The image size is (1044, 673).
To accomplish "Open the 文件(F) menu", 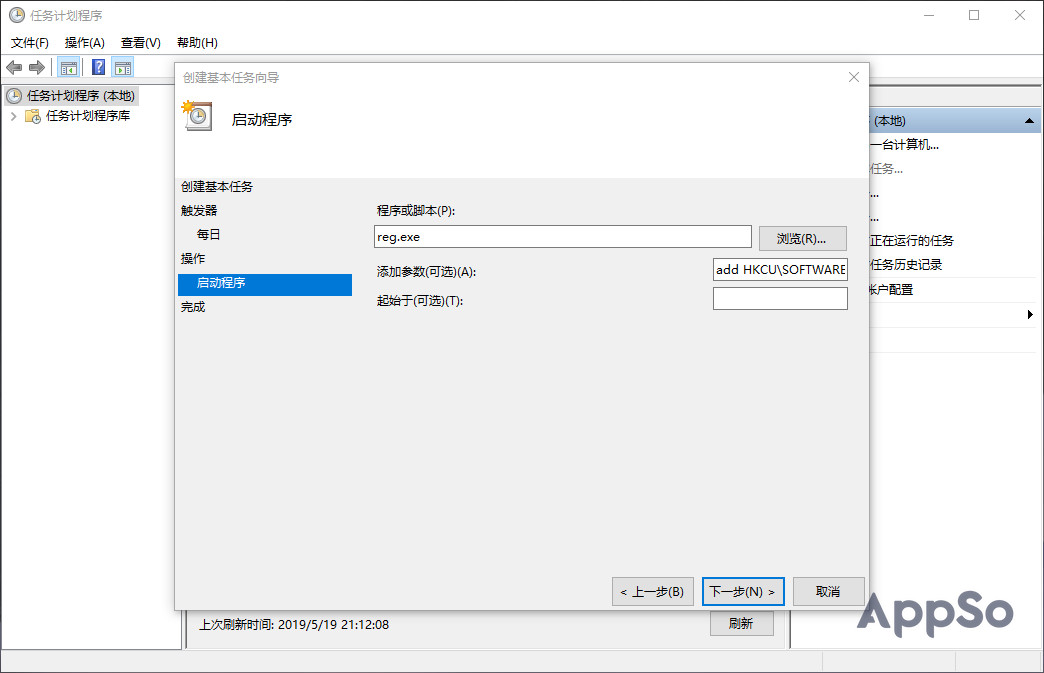I will point(30,43).
